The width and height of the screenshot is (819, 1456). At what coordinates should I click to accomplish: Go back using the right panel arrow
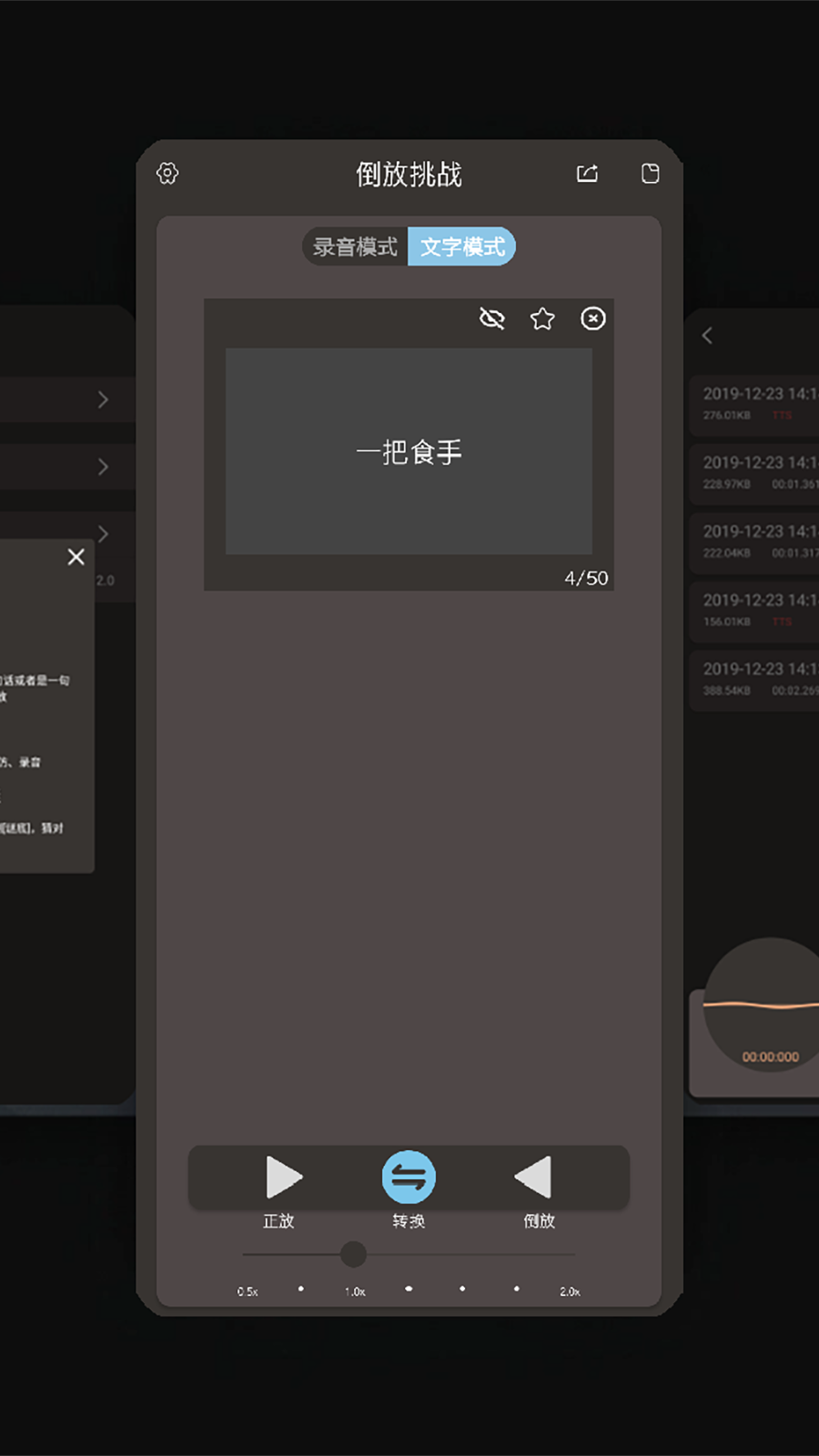point(707,336)
